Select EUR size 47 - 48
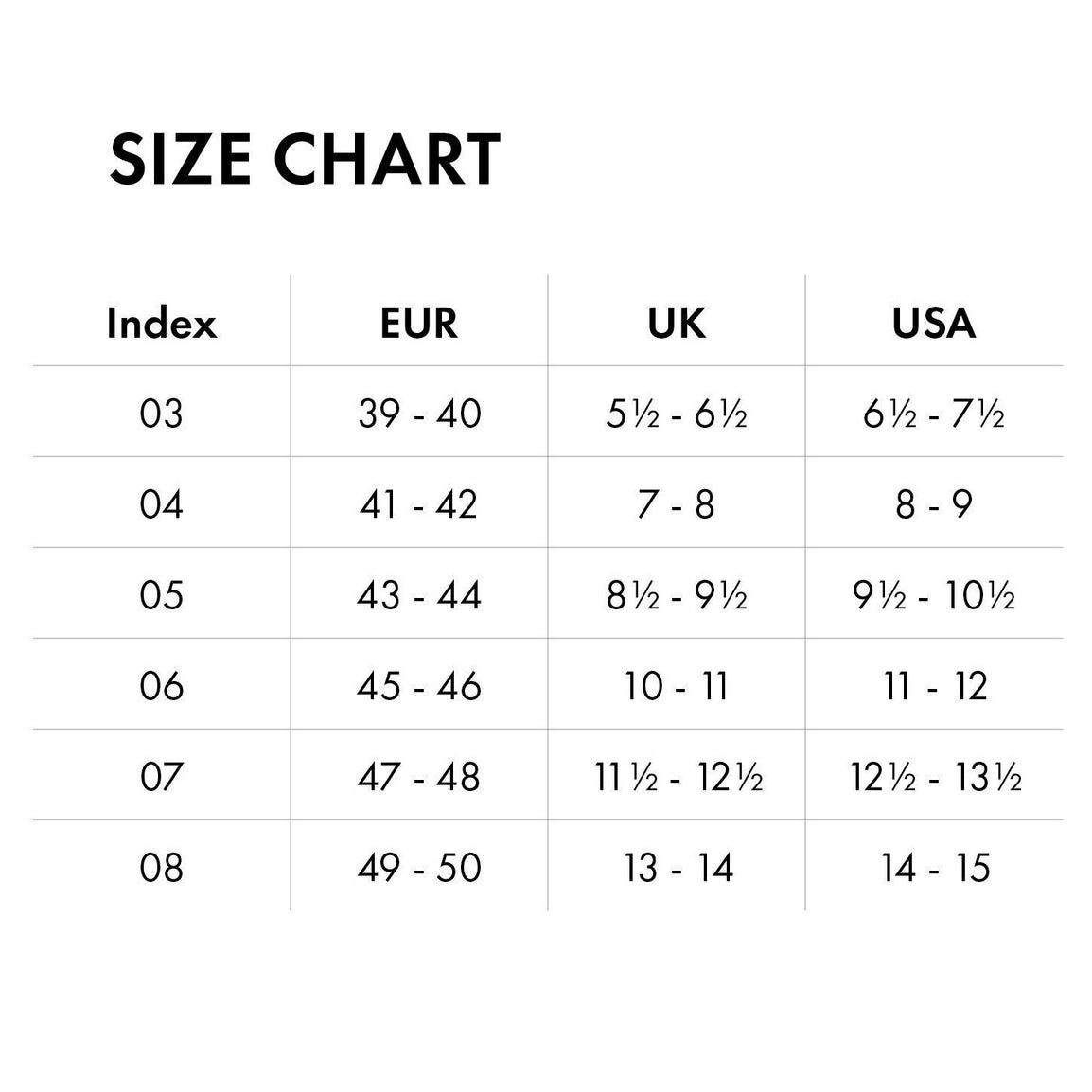1092x1092 pixels. (419, 777)
